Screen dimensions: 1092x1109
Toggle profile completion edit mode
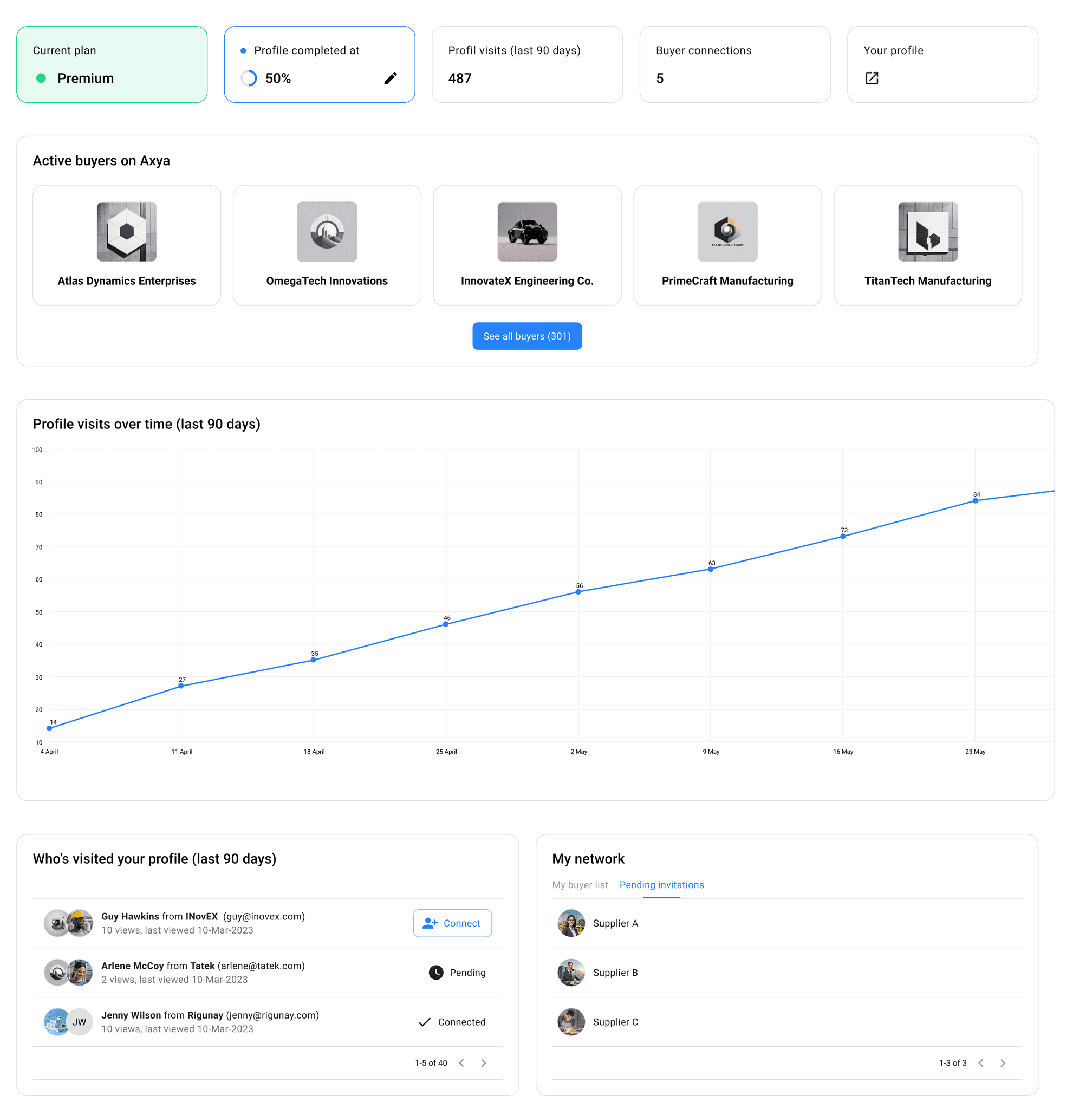click(391, 78)
